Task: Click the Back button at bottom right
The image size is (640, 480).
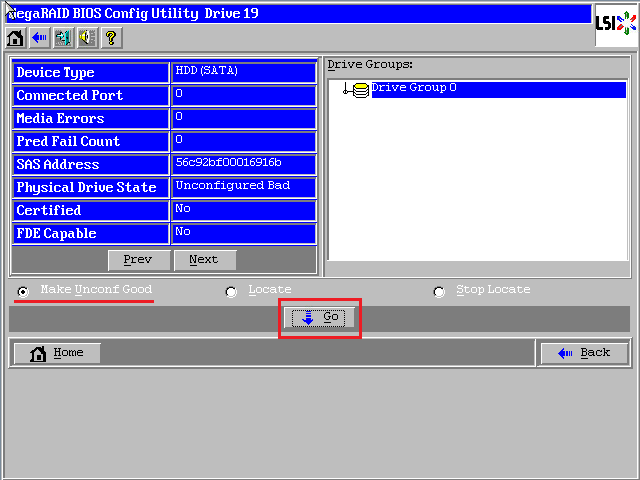Action: [x=584, y=353]
